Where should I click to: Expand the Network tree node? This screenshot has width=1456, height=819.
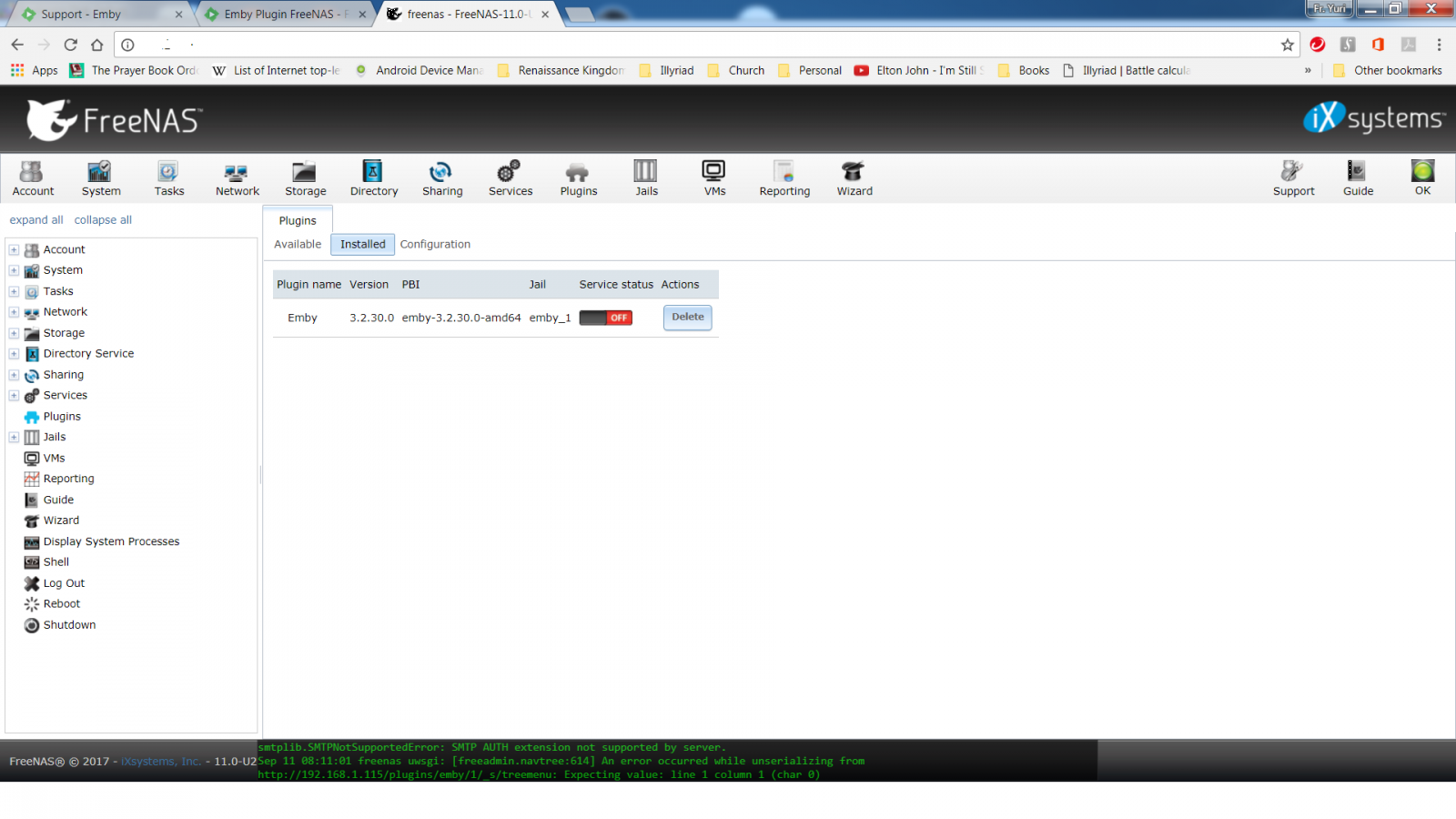14,312
